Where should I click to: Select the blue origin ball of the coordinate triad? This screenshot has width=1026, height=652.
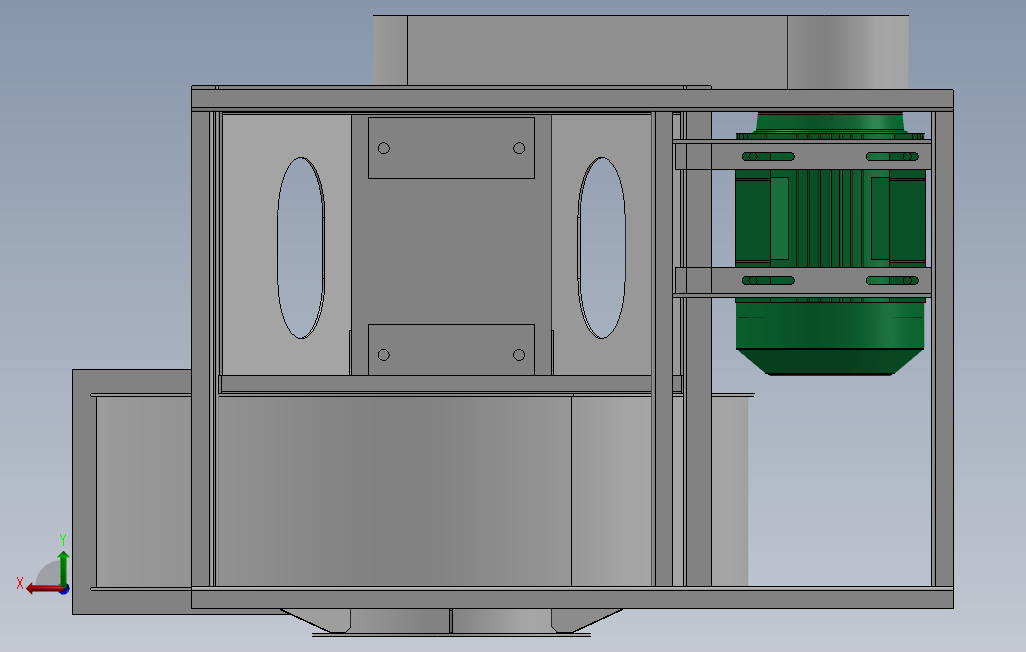pyautogui.click(x=65, y=590)
